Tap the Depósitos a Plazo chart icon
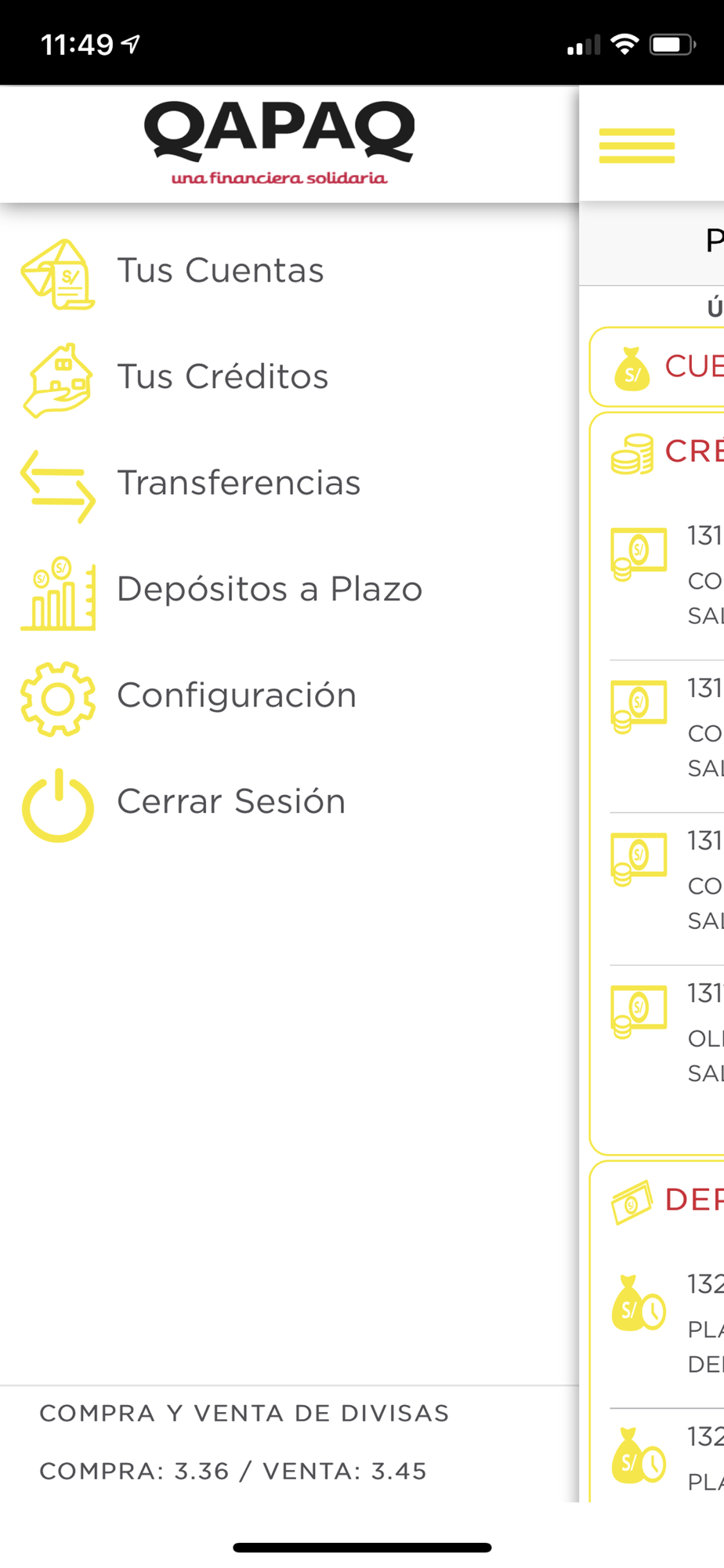Viewport: 724px width, 1568px height. point(58,593)
